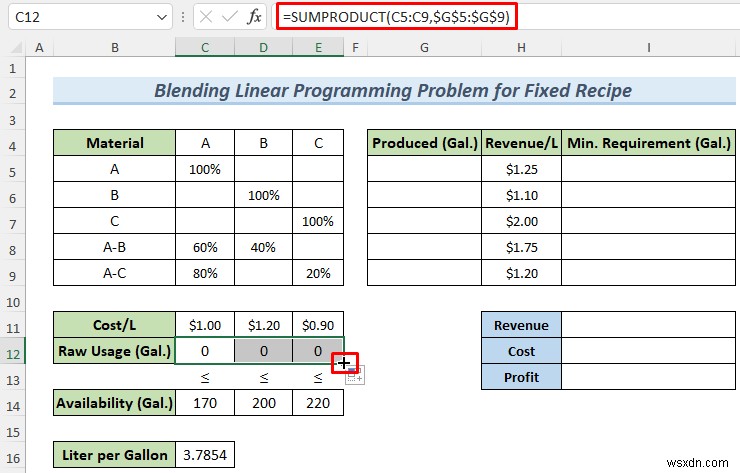Select column A header
The height and width of the screenshot is (473, 740).
pyautogui.click(x=40, y=48)
